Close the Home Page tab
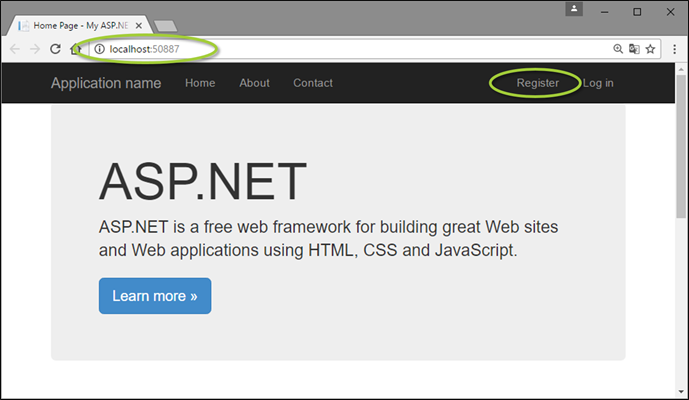Image resolution: width=689 pixels, height=400 pixels. (x=138, y=26)
